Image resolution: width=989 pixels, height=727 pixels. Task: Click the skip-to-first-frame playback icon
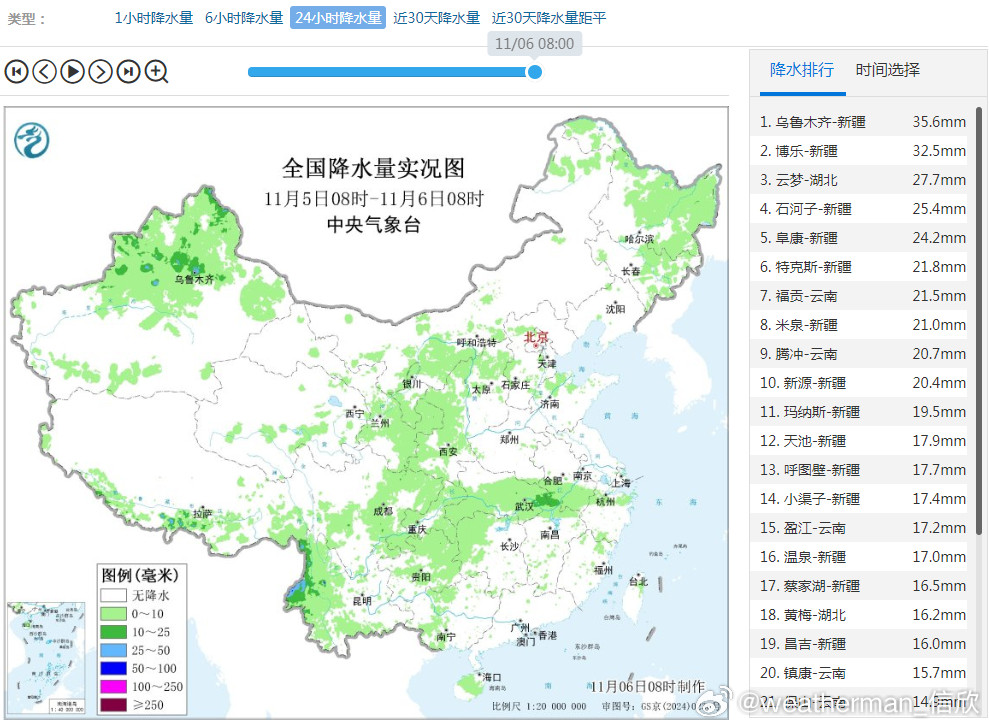(x=16, y=71)
